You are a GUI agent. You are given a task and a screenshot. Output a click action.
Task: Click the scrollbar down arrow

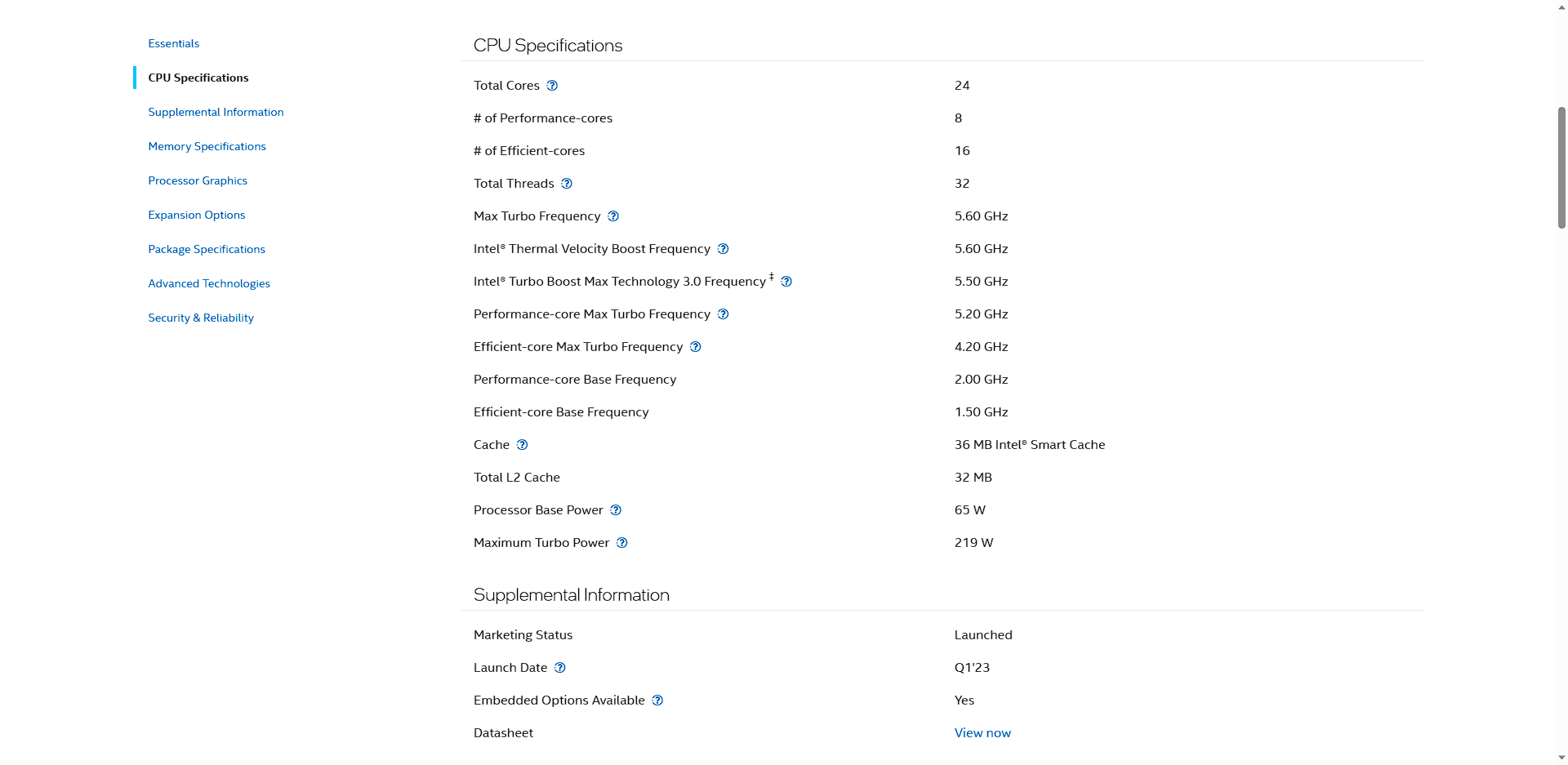1561,758
